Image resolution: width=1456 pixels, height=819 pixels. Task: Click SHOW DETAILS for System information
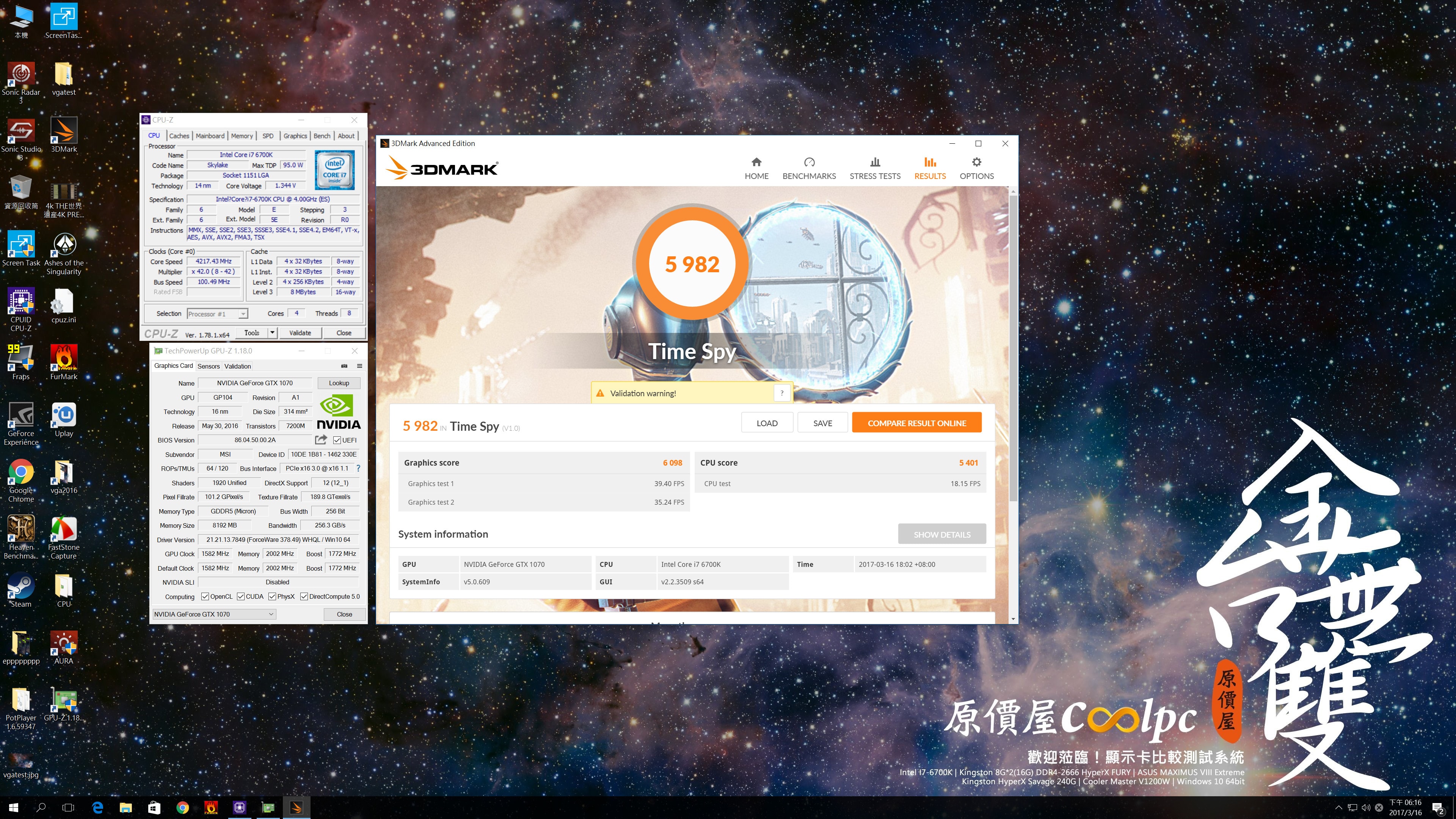[941, 534]
